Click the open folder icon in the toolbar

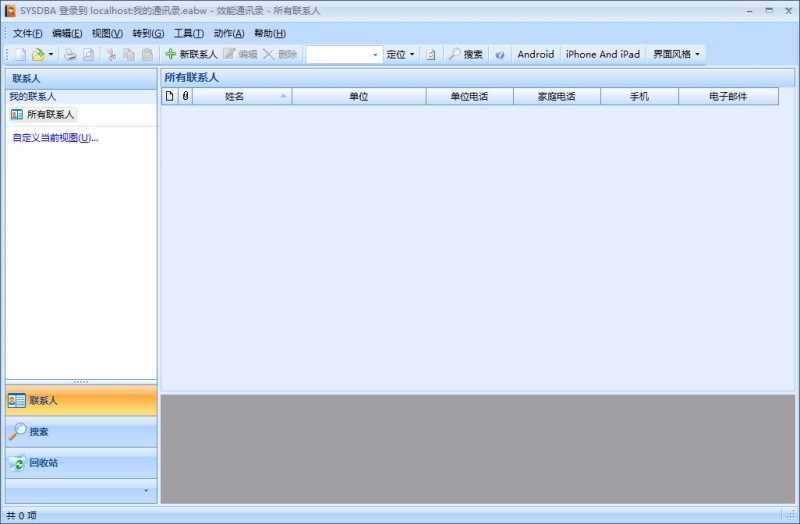37,54
